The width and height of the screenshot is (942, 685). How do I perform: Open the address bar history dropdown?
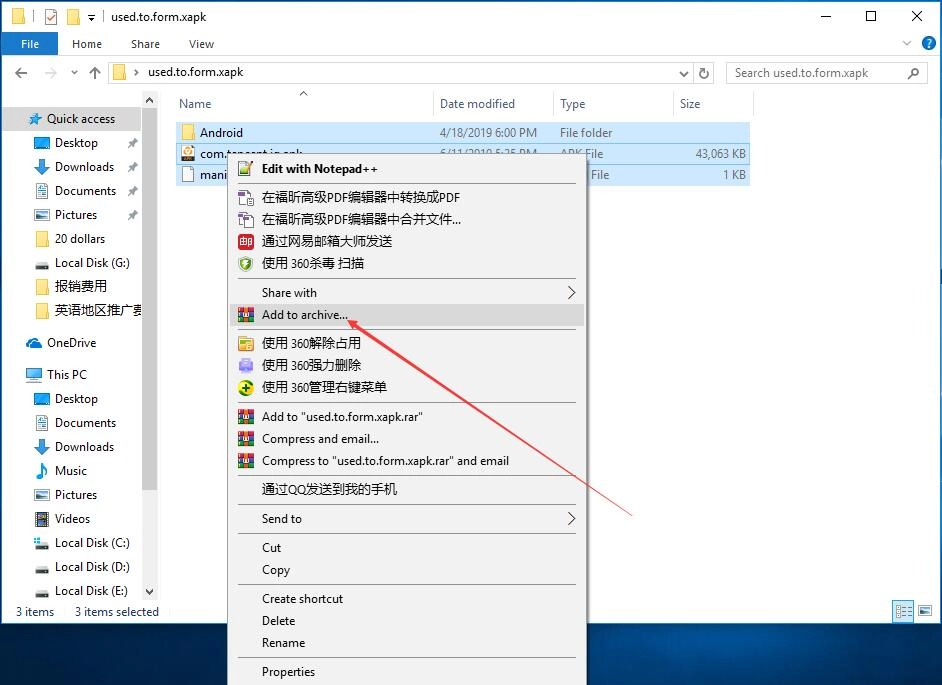684,73
